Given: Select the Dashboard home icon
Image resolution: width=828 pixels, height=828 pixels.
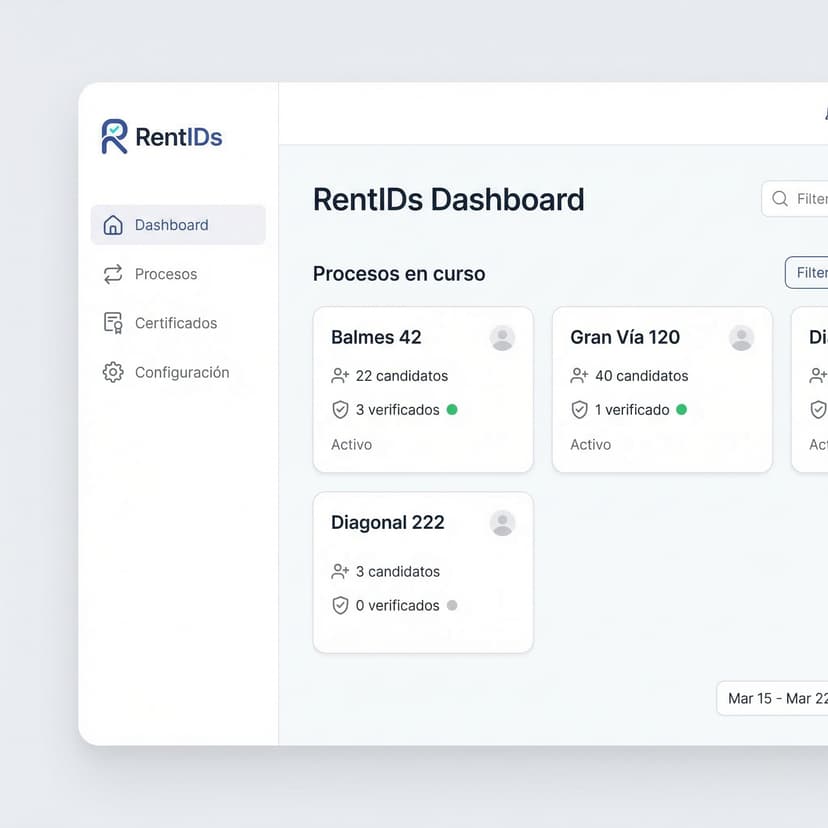Looking at the screenshot, I should 112,225.
